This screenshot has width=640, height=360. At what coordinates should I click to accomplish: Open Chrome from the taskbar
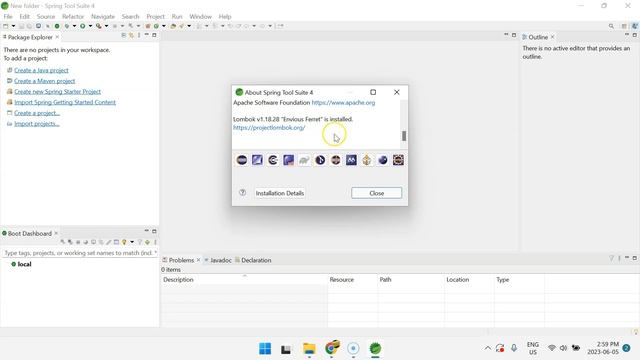pos(332,349)
